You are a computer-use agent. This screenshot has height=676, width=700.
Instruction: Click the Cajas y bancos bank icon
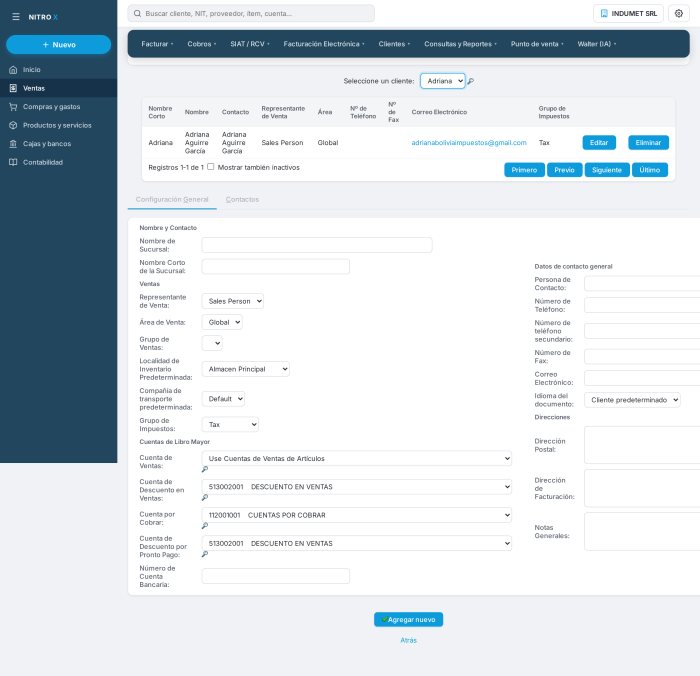[x=13, y=144]
